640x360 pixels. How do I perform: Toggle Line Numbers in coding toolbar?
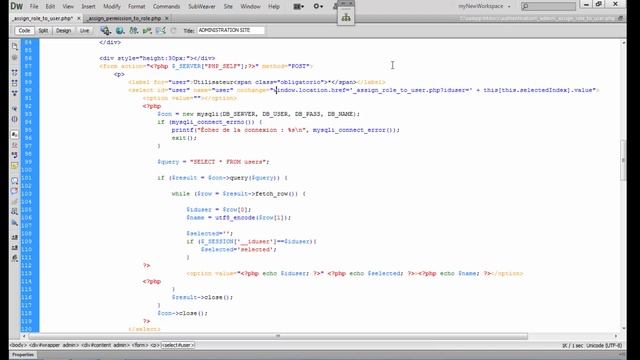click(15, 134)
